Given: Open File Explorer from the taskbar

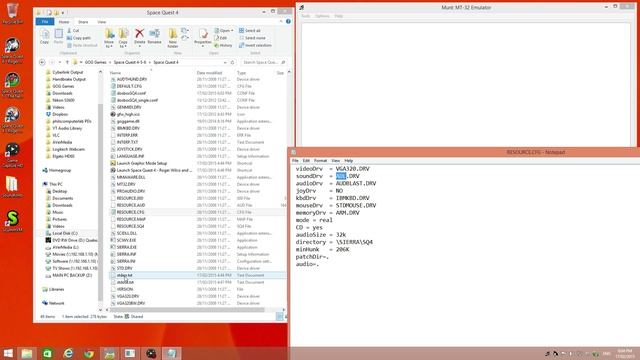Looking at the screenshot, I should point(27,353).
